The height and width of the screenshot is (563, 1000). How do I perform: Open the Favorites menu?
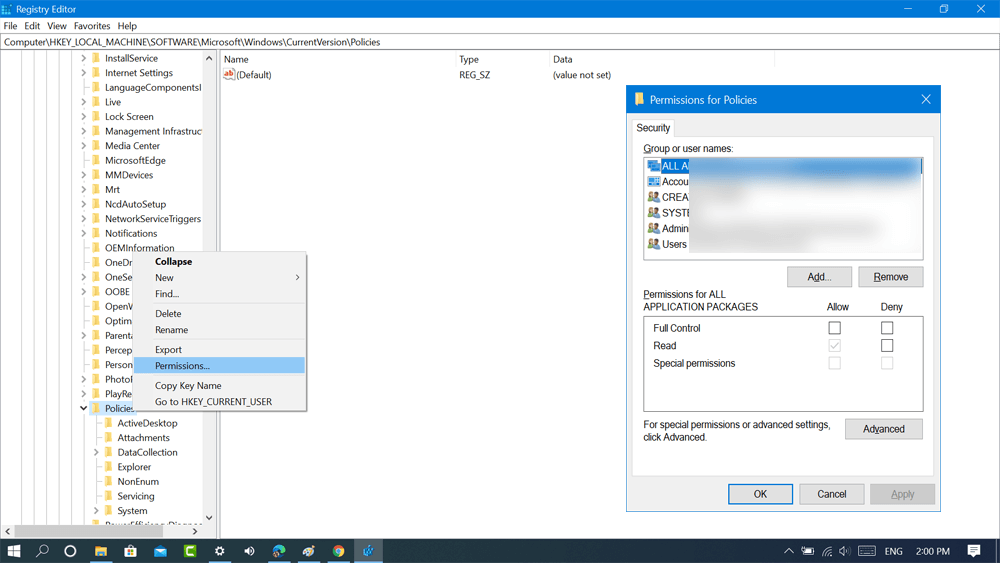coord(92,26)
